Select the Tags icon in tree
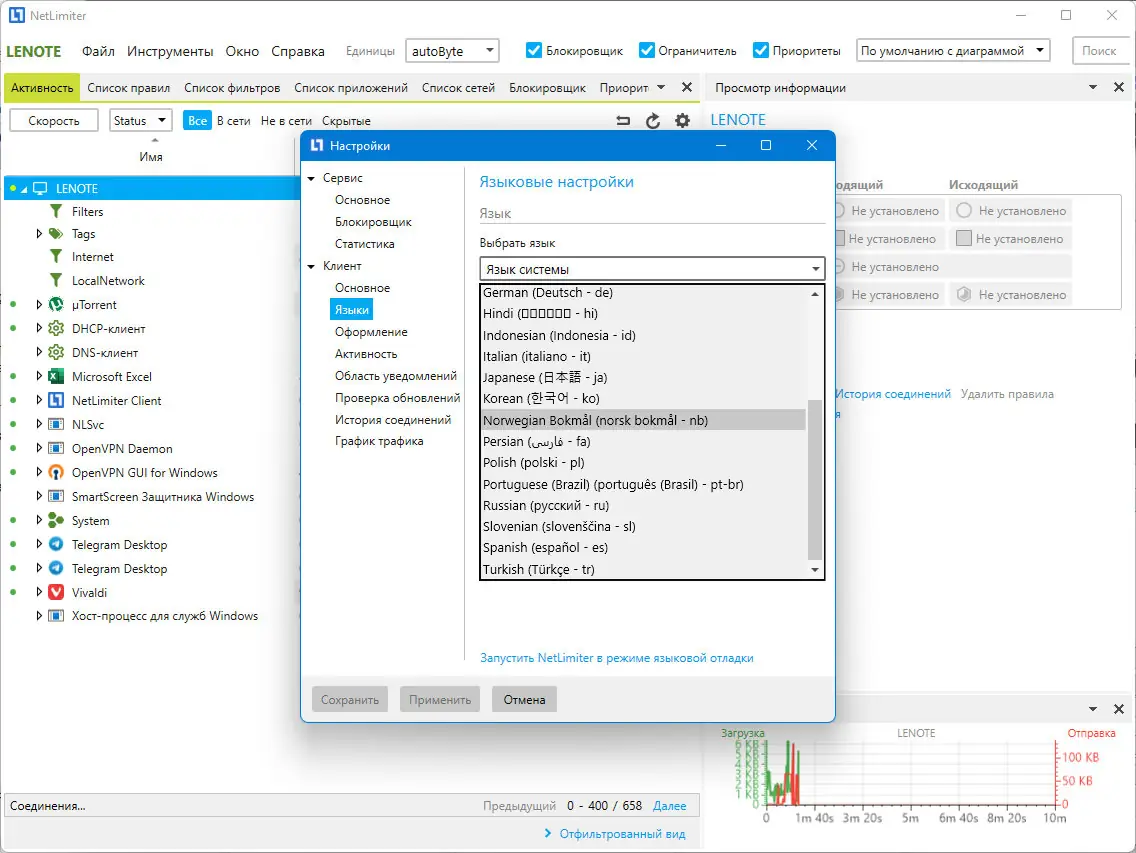 (x=56, y=233)
